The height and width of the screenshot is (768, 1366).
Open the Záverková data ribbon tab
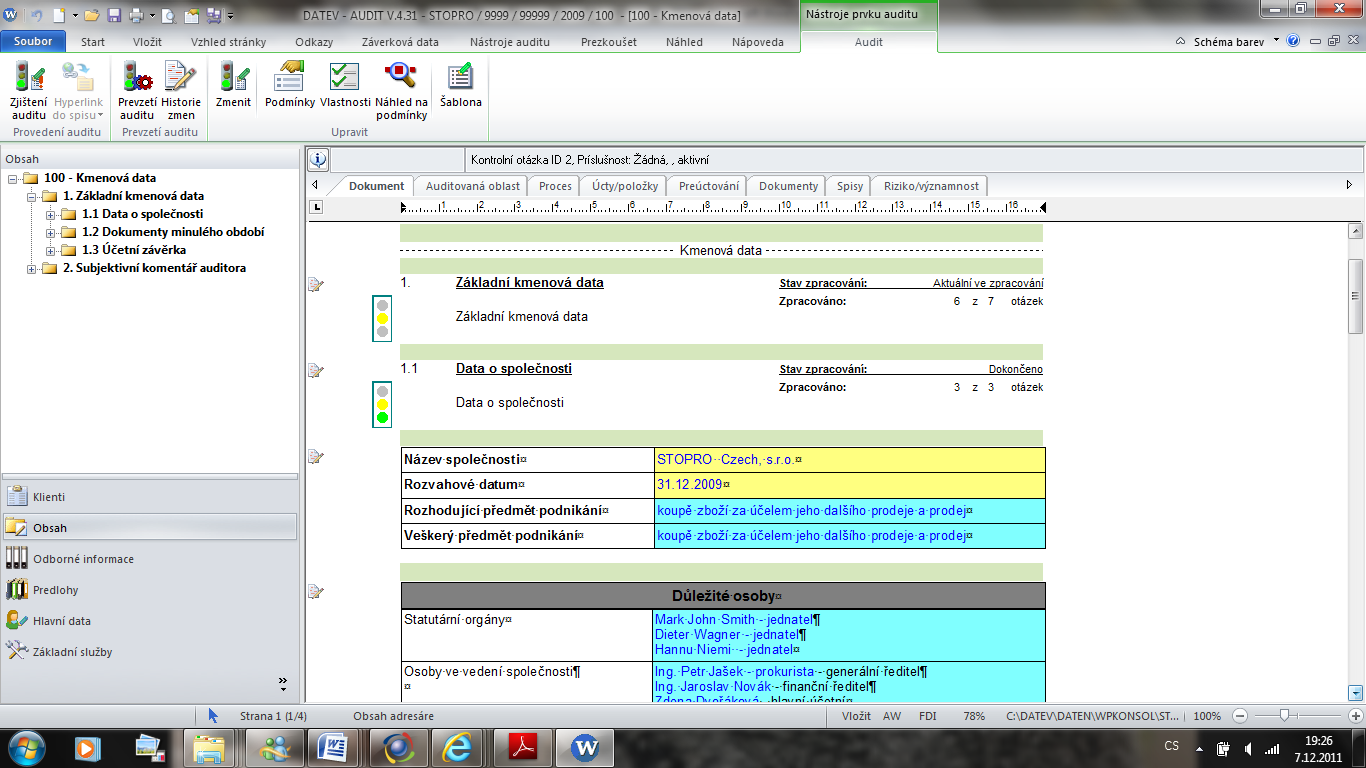[401, 42]
